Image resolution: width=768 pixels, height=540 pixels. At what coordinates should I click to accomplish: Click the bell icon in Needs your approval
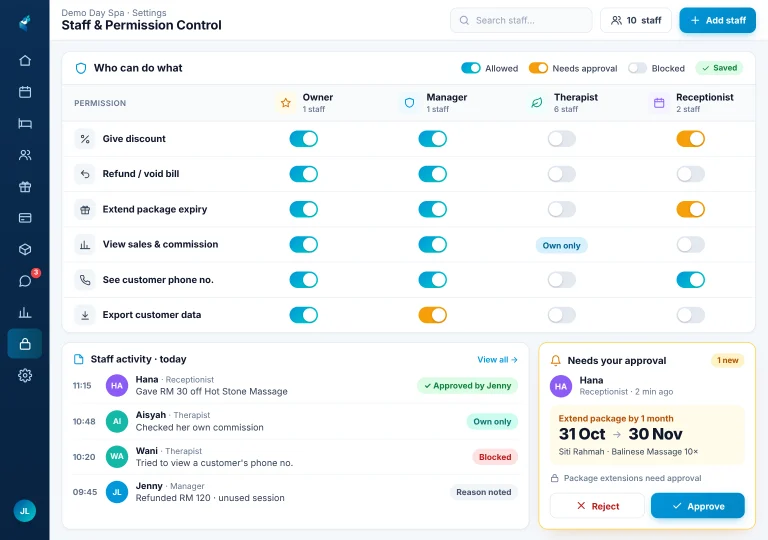pos(555,361)
